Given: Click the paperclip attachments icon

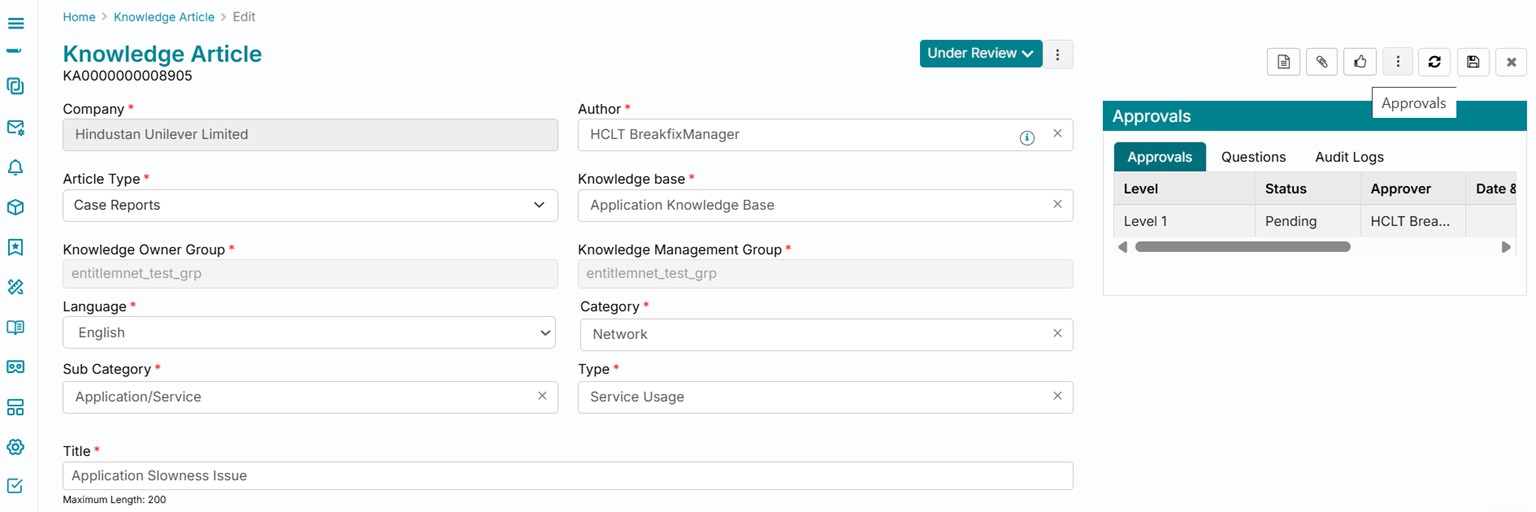Looking at the screenshot, I should click(1321, 62).
